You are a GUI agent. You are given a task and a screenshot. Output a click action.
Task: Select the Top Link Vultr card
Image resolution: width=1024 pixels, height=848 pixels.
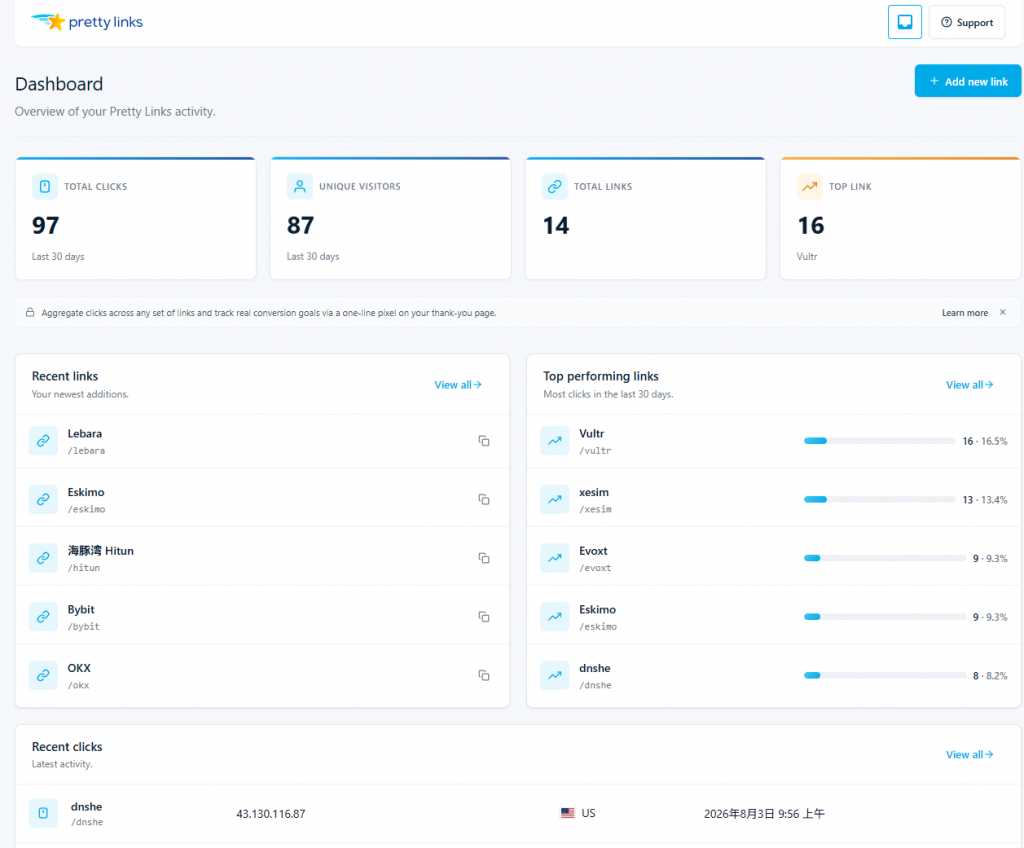coord(900,218)
